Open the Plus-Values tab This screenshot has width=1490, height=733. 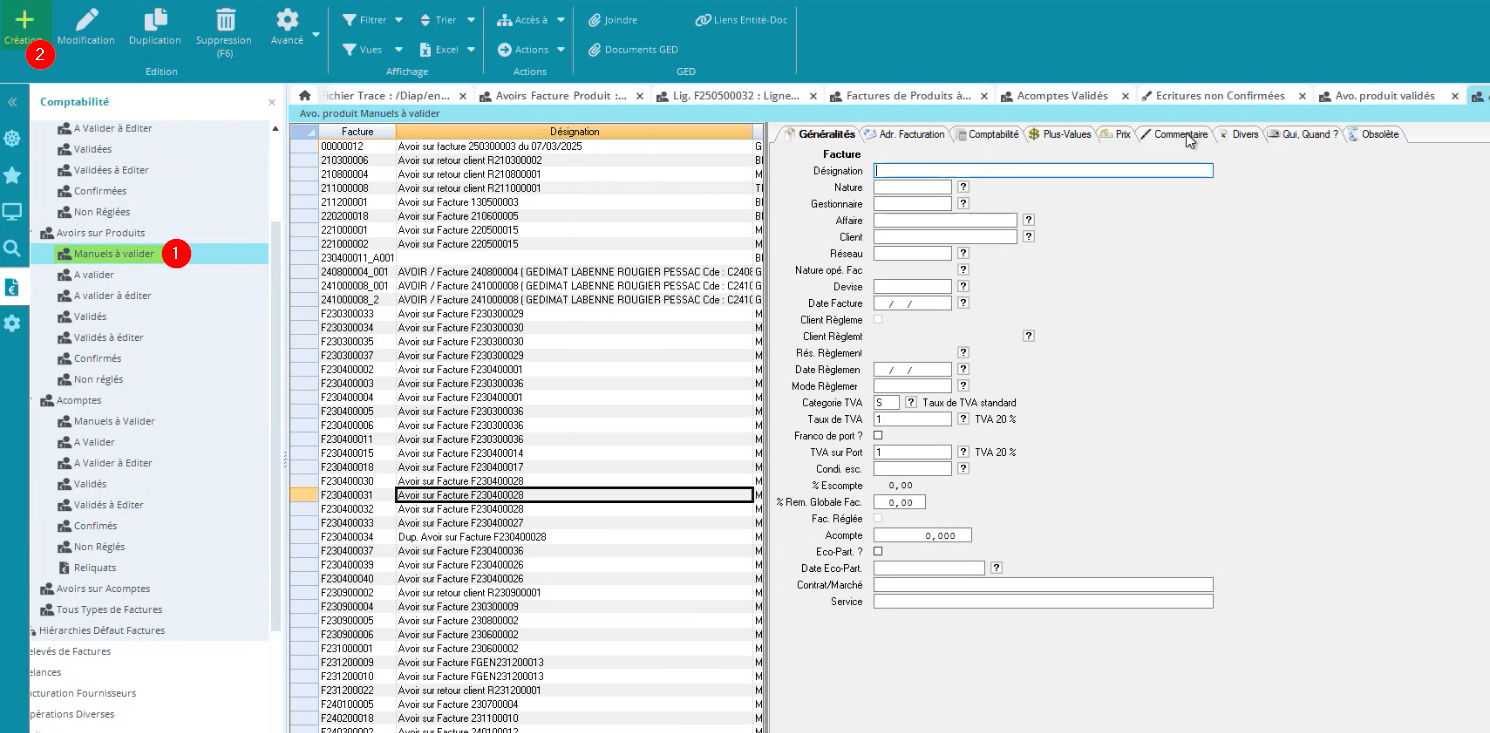(x=1060, y=134)
